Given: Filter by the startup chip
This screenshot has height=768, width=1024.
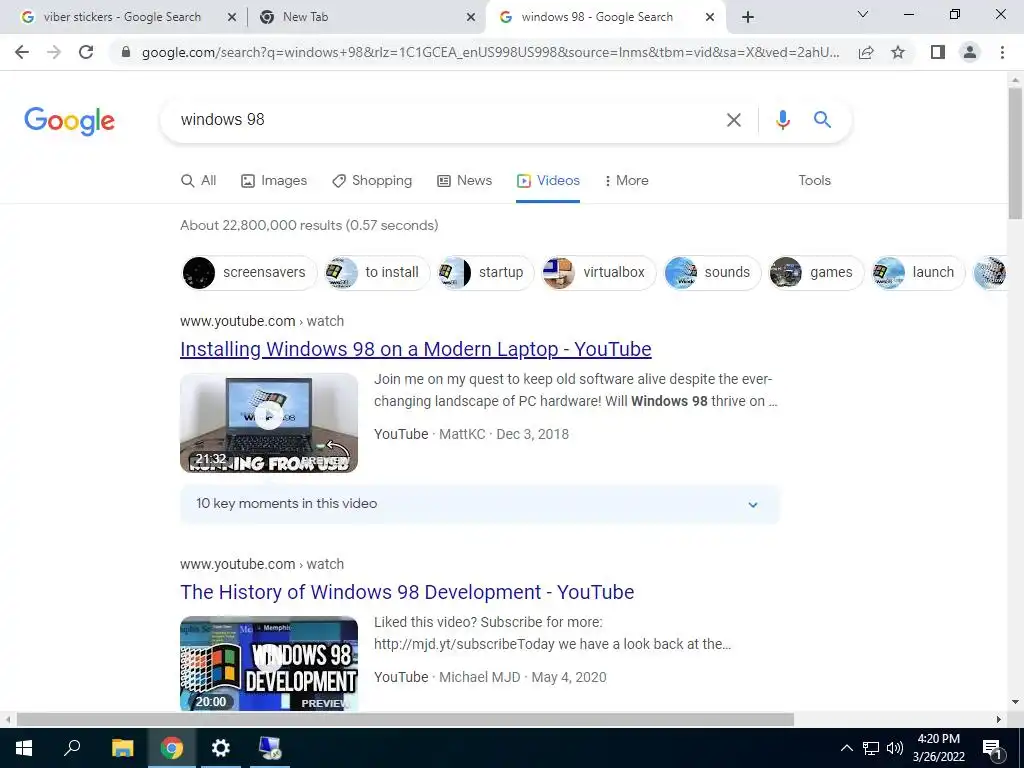Looking at the screenshot, I should click(486, 272).
